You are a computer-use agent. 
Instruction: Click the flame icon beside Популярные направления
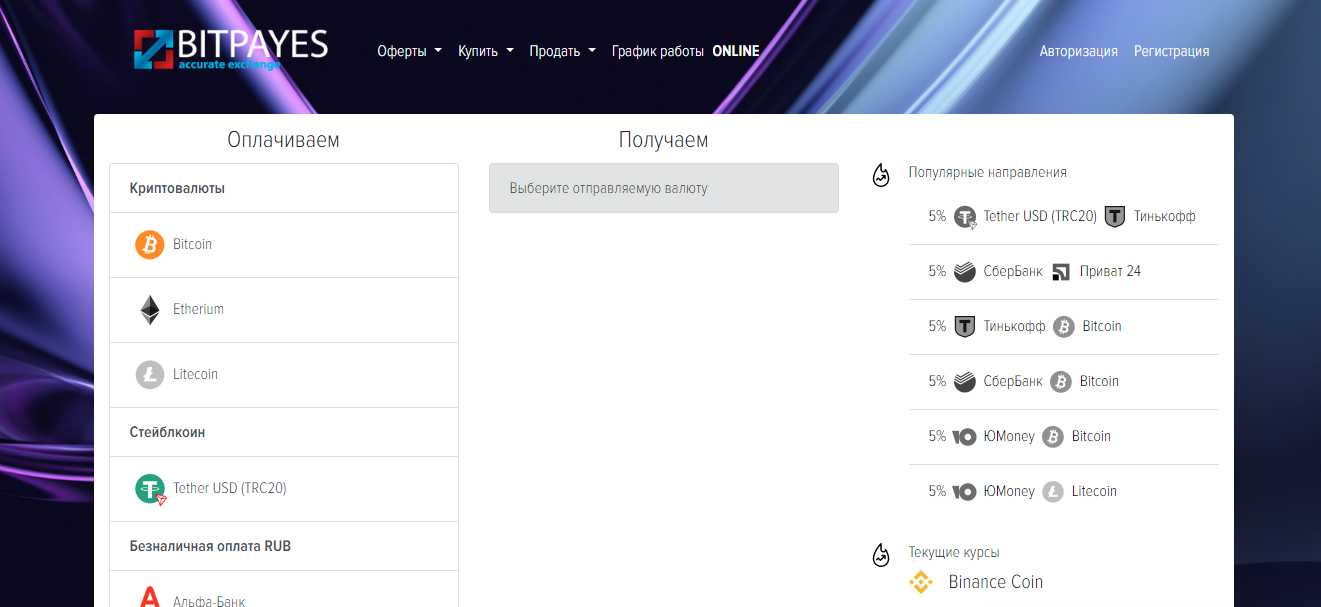pyautogui.click(x=881, y=175)
